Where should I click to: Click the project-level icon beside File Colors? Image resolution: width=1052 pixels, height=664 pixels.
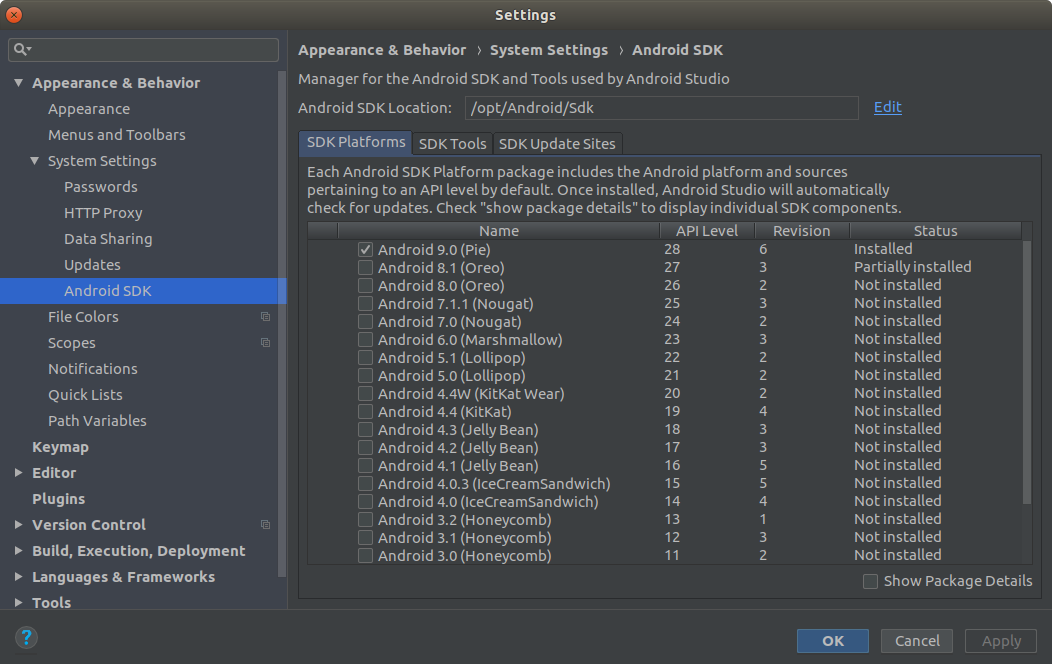point(265,317)
